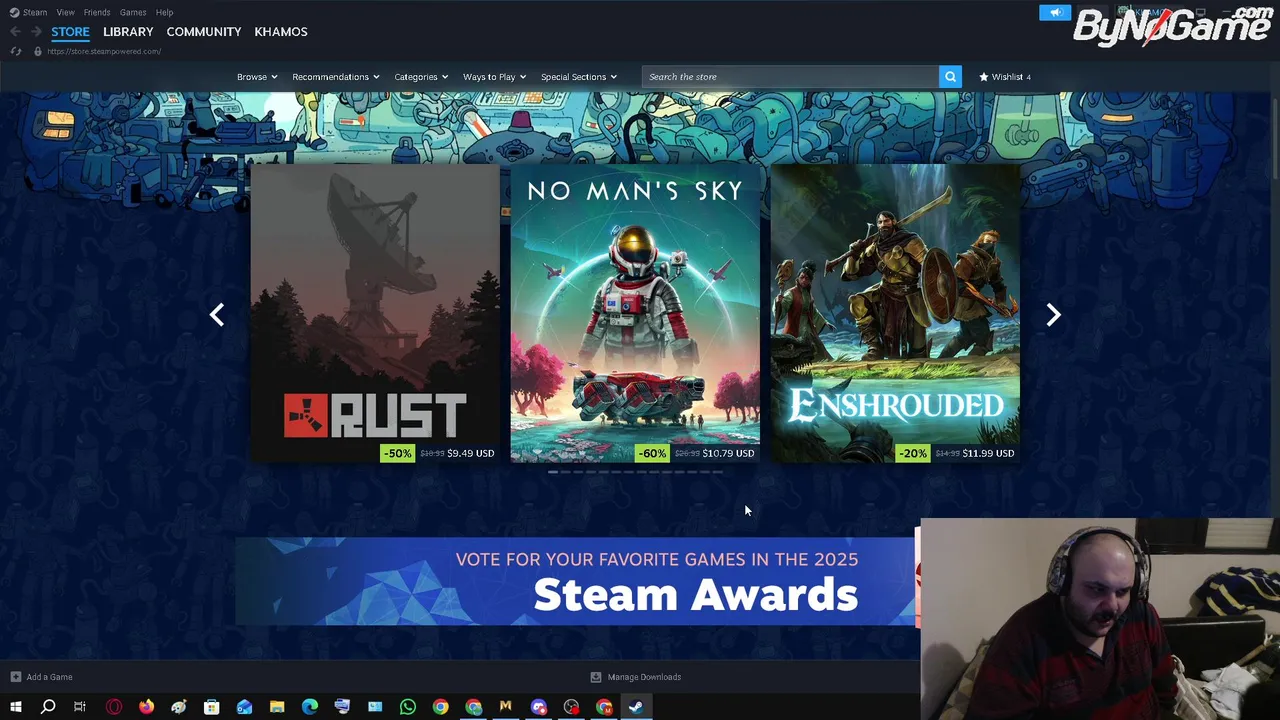This screenshot has height=720, width=1280.
Task: Click the Steam announcements megaphone icon
Action: tap(1054, 12)
